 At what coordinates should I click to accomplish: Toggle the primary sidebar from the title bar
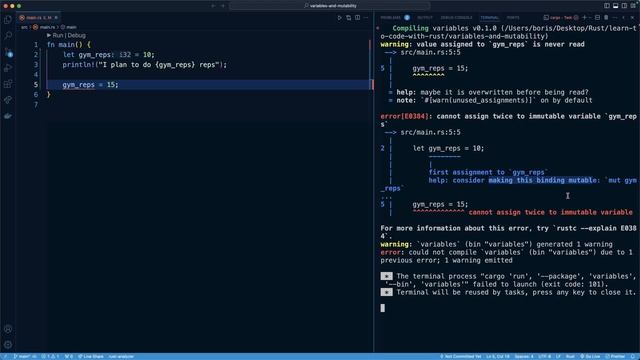(607, 6)
